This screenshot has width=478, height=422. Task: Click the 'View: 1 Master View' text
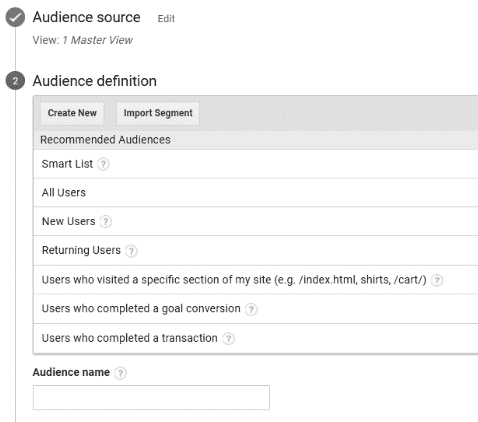point(83,40)
